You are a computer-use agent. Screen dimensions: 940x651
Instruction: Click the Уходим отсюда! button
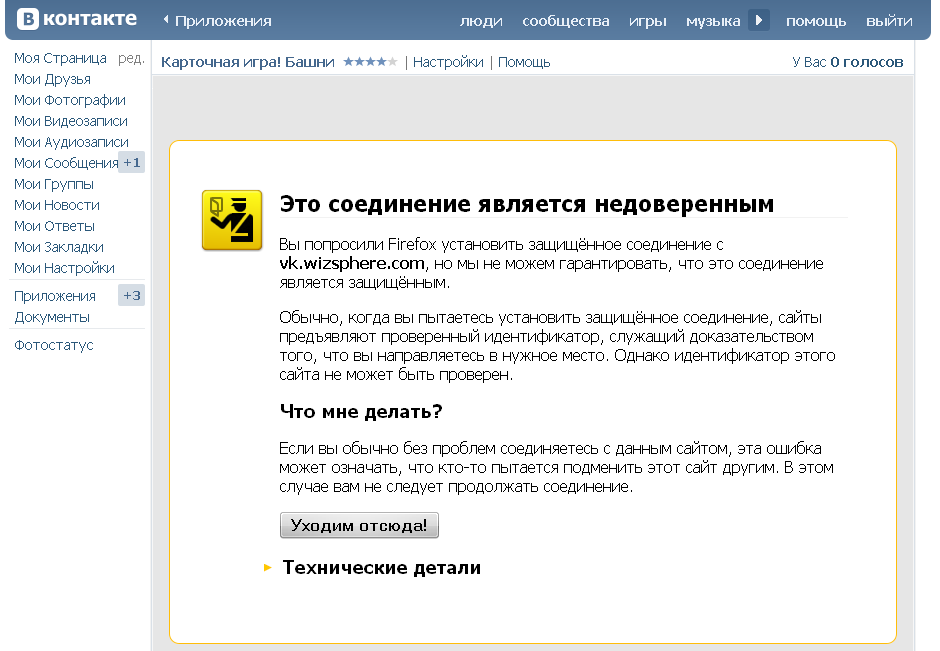(x=359, y=525)
